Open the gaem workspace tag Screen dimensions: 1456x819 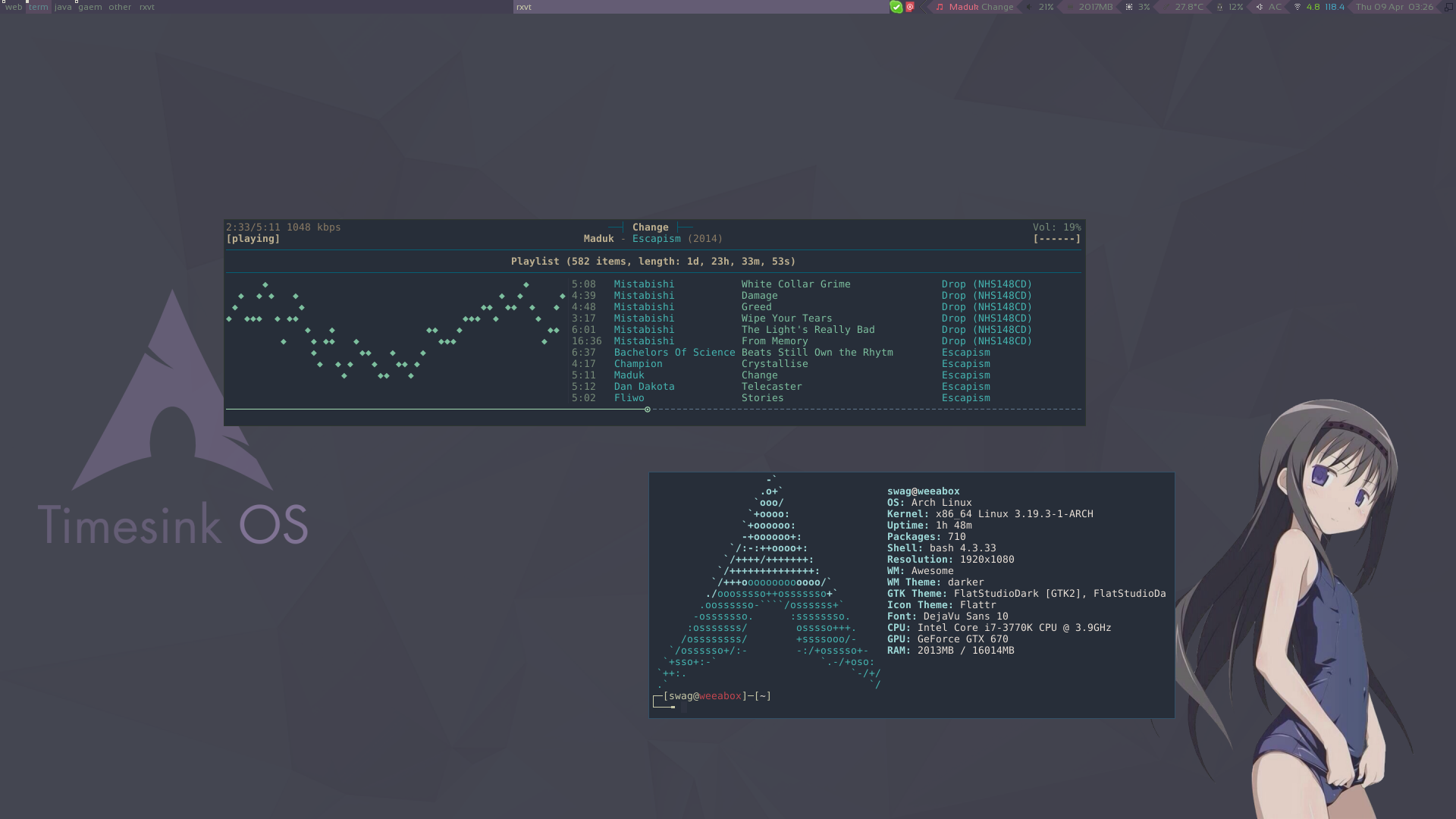point(89,7)
